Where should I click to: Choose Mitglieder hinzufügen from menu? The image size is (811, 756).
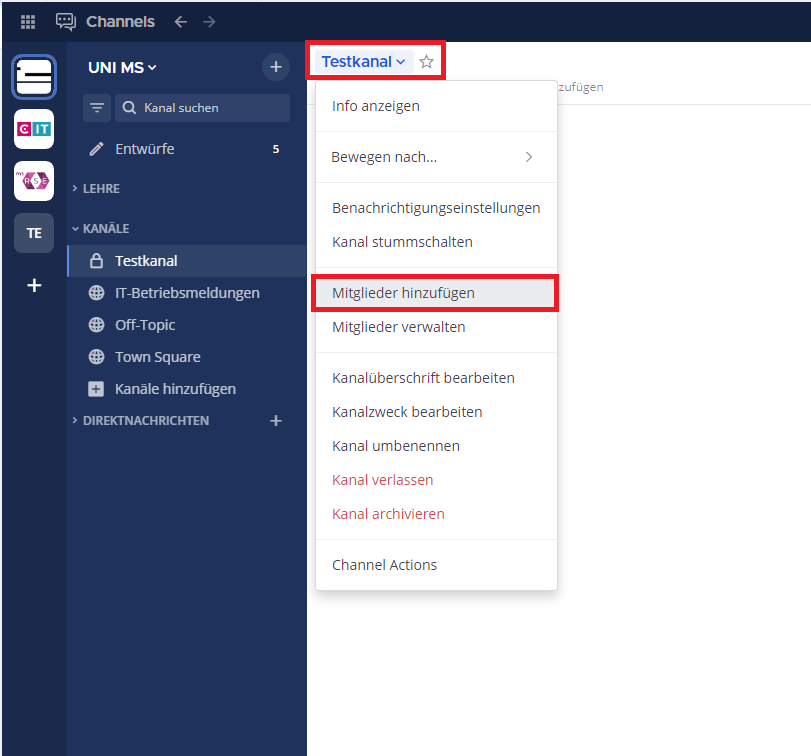click(403, 293)
